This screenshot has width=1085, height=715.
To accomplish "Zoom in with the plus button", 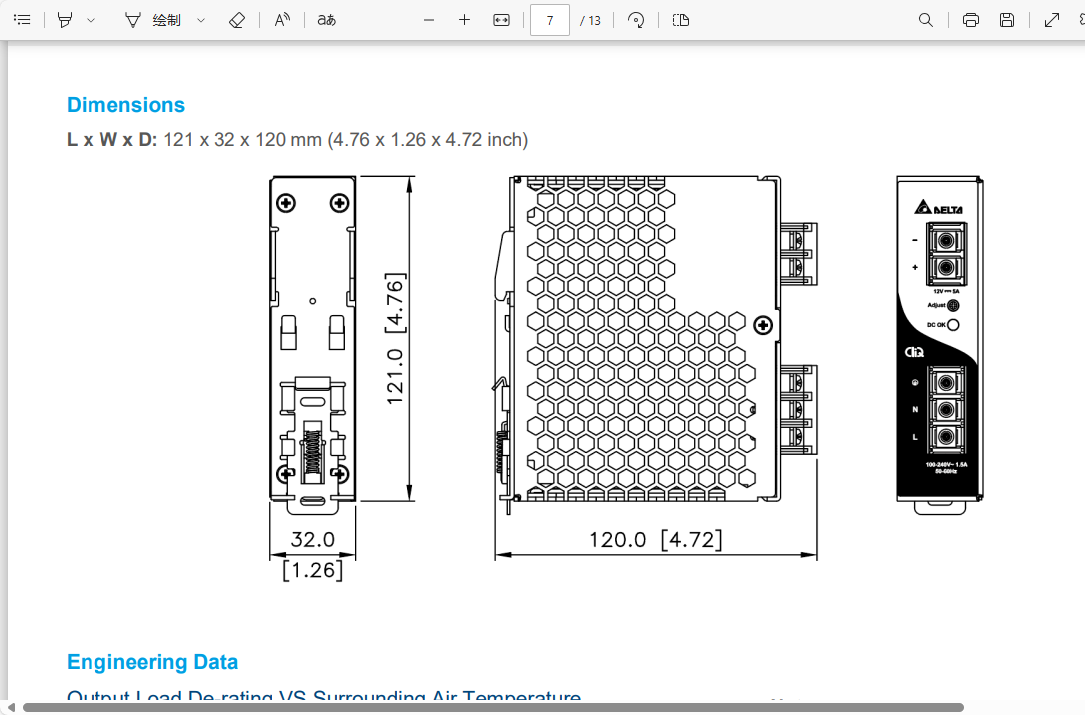I will pyautogui.click(x=464, y=20).
